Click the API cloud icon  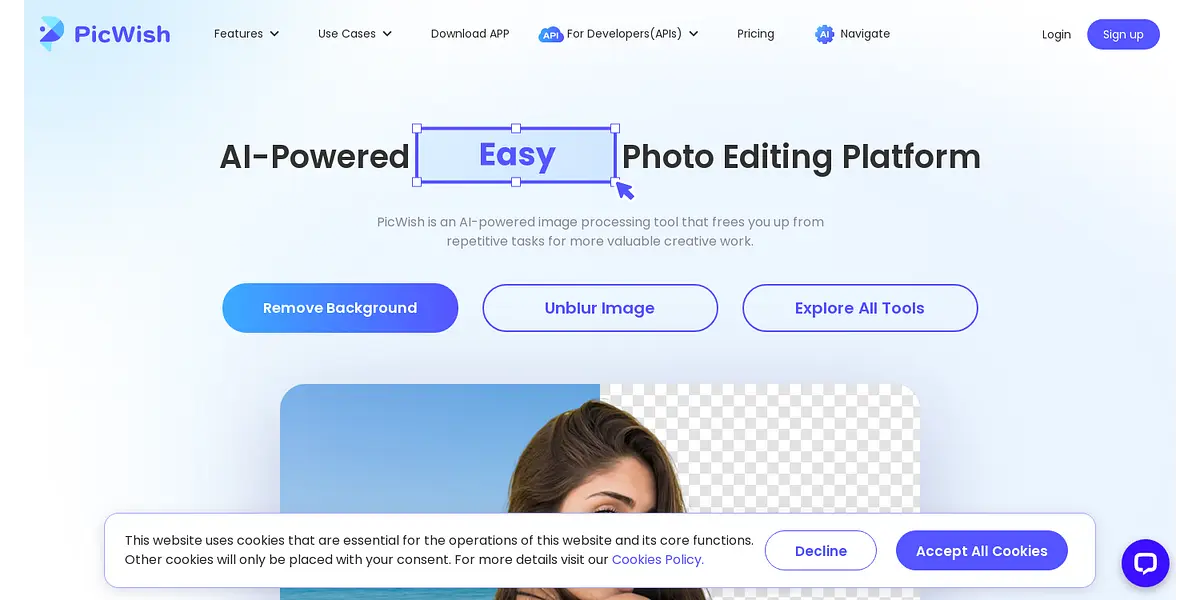(x=551, y=34)
